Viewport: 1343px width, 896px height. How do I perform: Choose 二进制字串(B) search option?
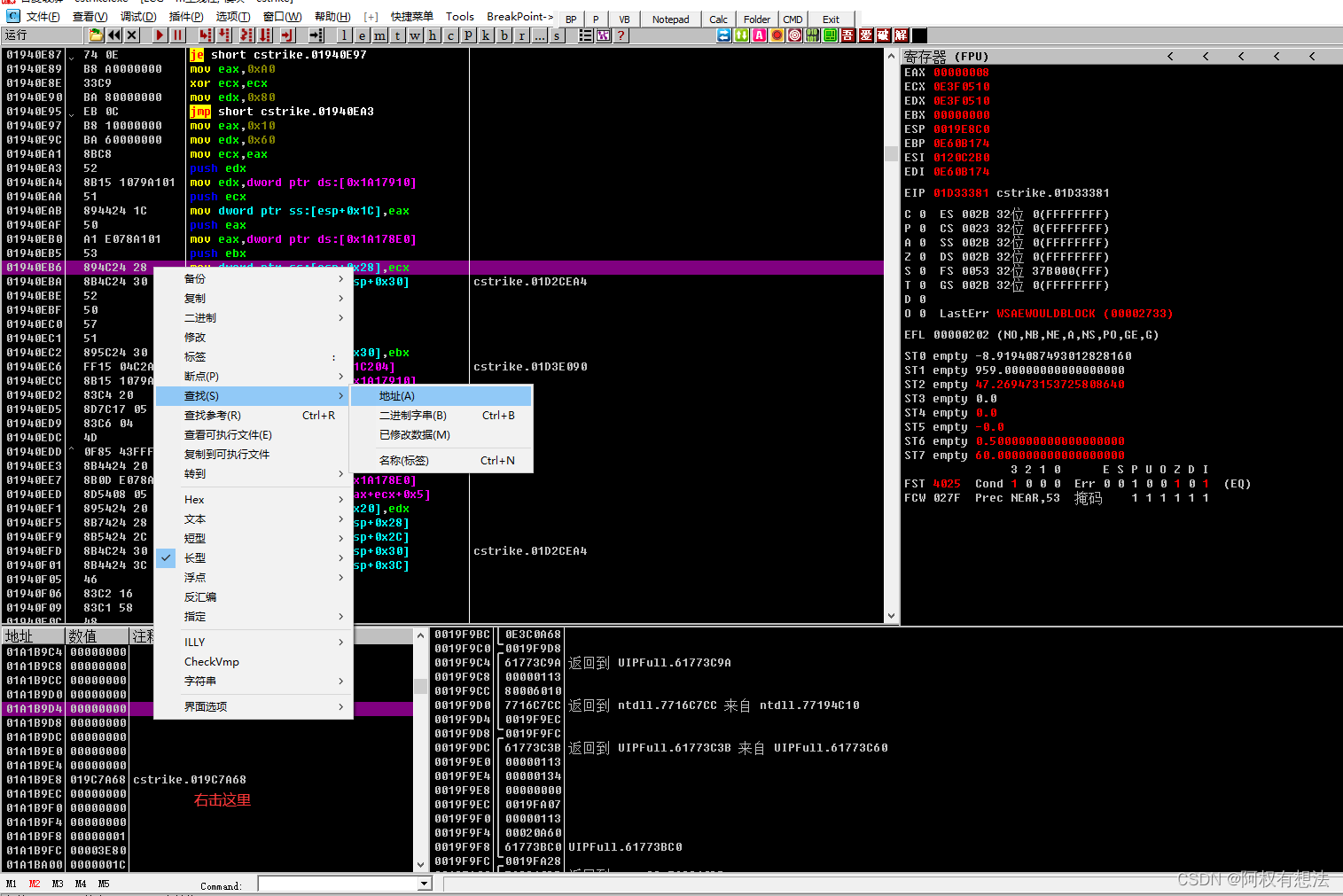[x=442, y=415]
